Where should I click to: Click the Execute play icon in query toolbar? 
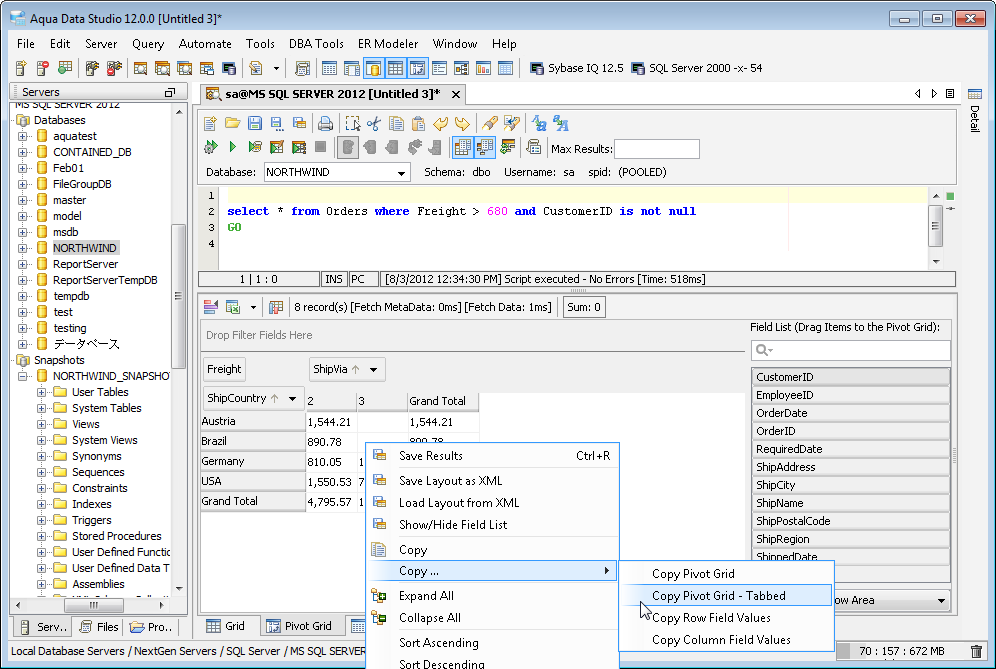tap(232, 148)
